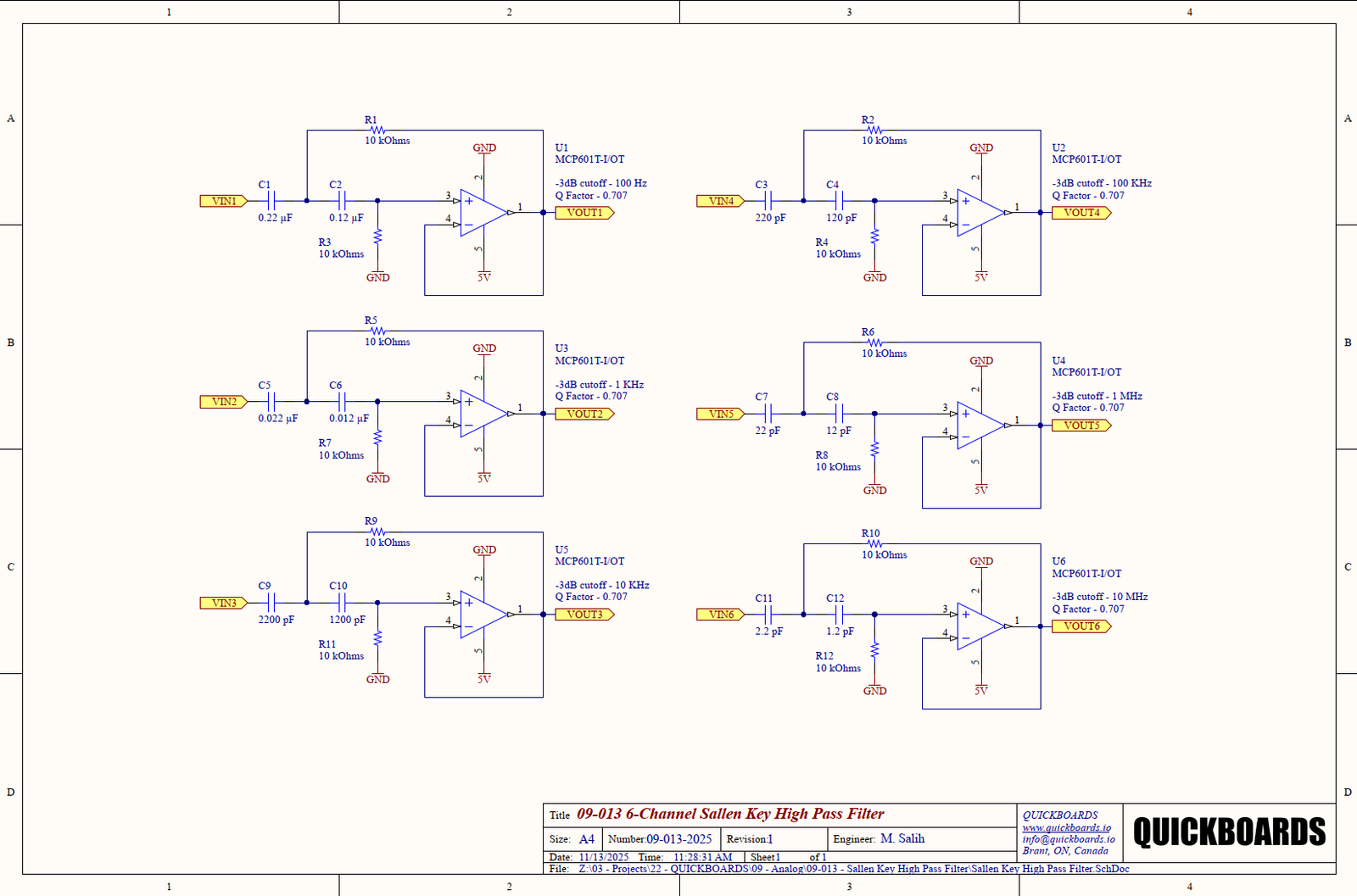Click the QUICKBOARDS logo in title block
Image resolution: width=1357 pixels, height=896 pixels.
pos(1229,832)
